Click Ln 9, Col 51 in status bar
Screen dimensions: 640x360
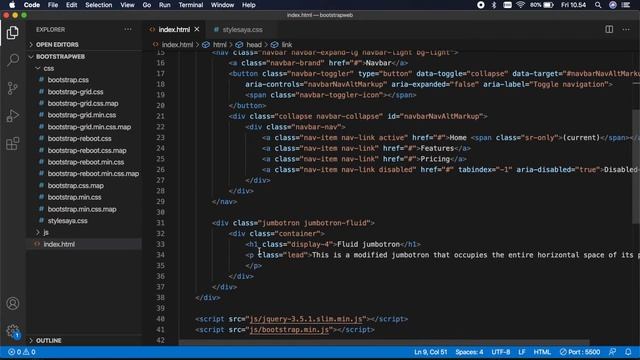[x=431, y=352]
